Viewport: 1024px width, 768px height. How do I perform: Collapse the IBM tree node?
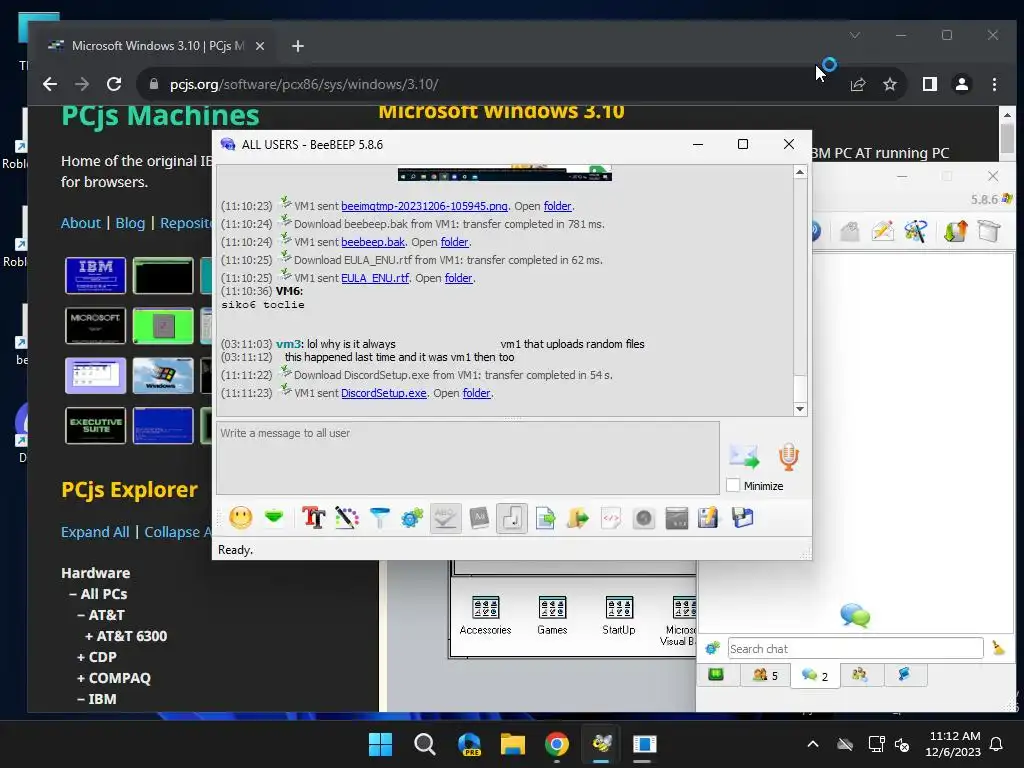[x=97, y=699]
